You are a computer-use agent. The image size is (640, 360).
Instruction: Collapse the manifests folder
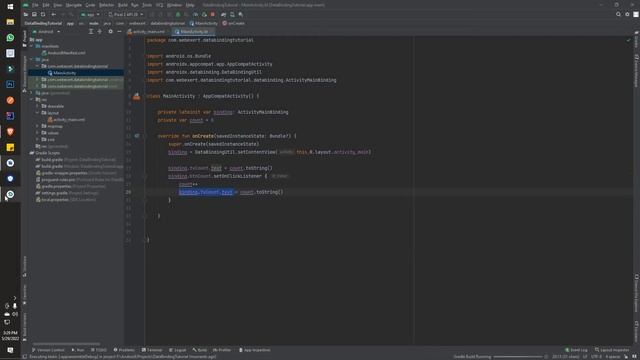pyautogui.click(x=31, y=46)
